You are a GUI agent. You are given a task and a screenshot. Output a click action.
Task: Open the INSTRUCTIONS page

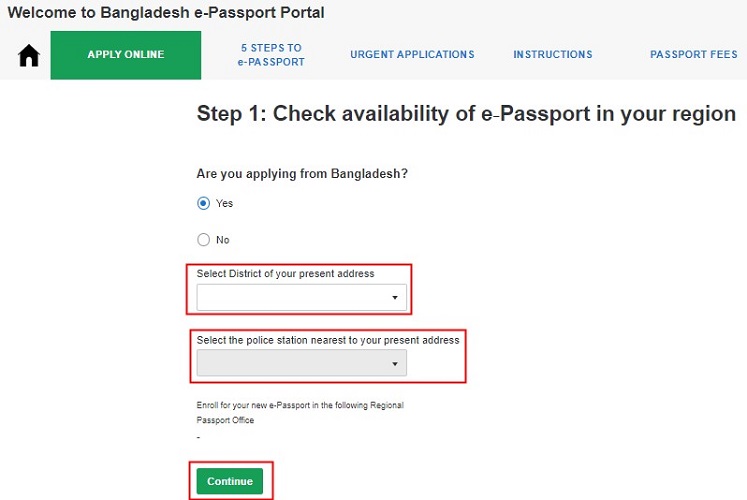pyautogui.click(x=553, y=55)
